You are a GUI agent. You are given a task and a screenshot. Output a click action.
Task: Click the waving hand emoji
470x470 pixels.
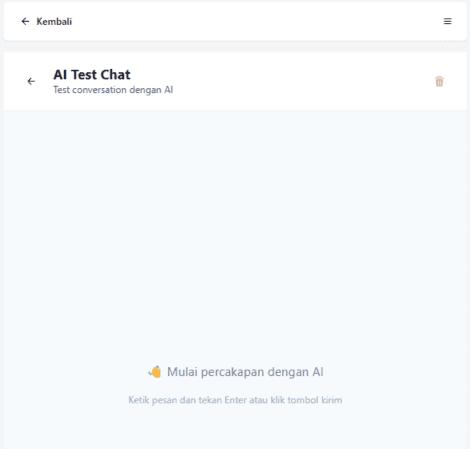[x=155, y=372]
